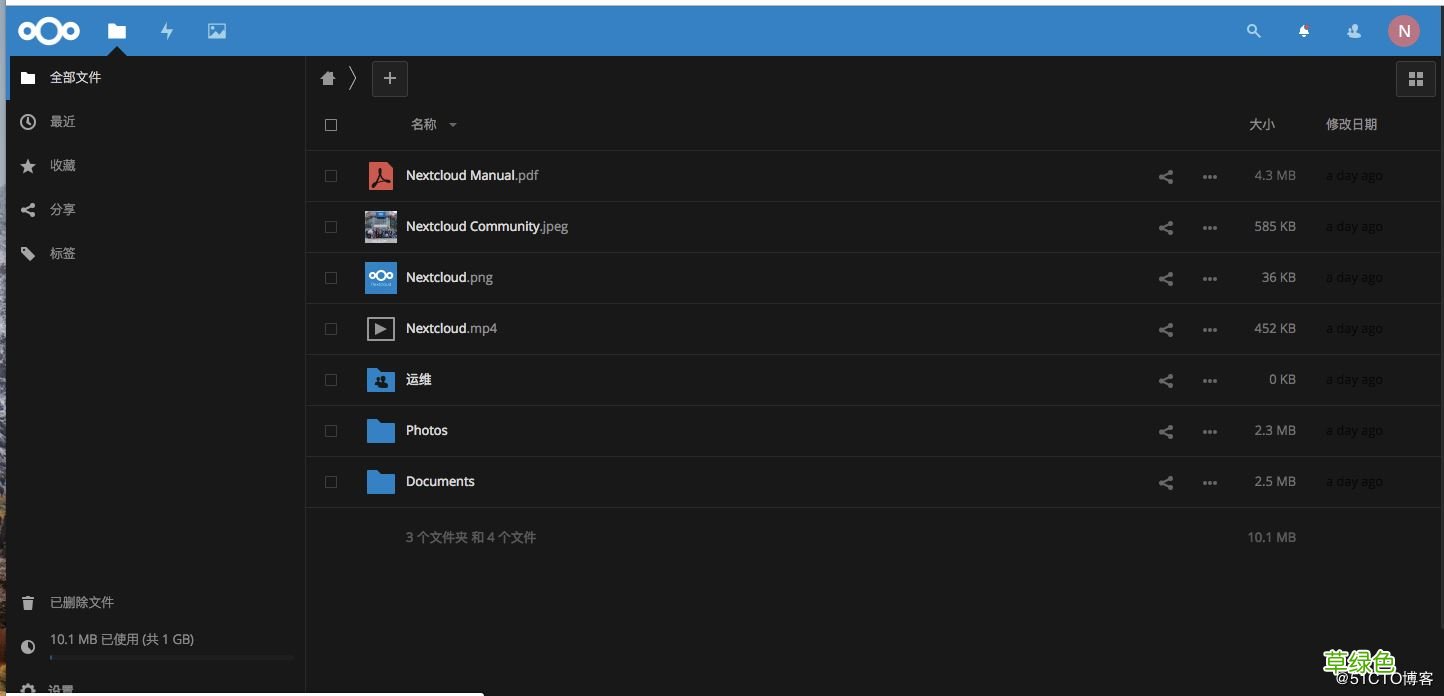
Task: Click the 10.1 MB 已使用 quota text
Action: pos(122,639)
